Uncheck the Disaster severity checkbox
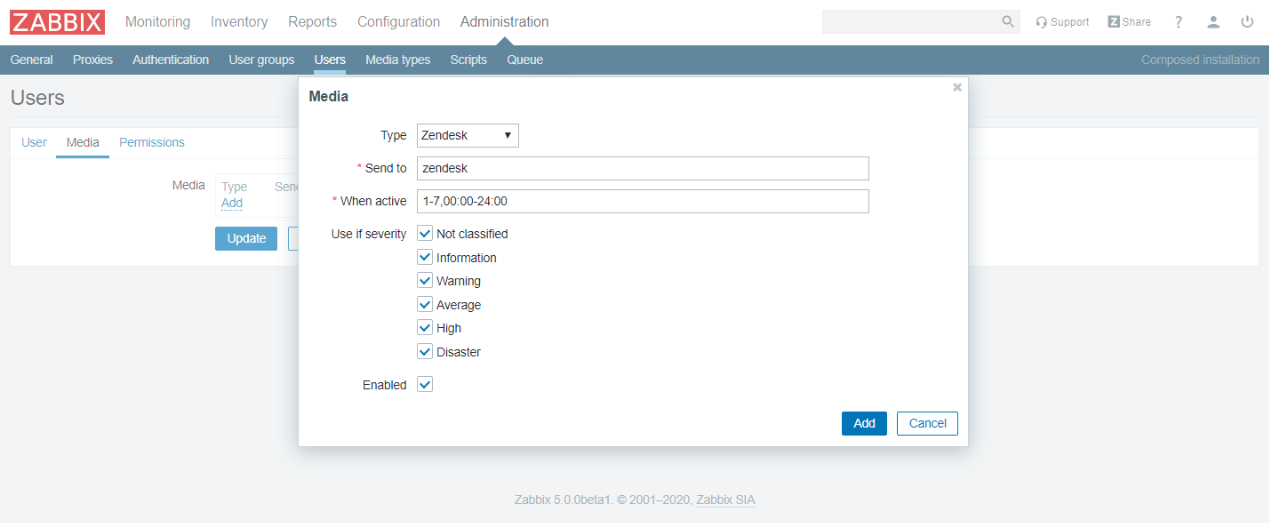Image resolution: width=1269 pixels, height=523 pixels. point(425,352)
